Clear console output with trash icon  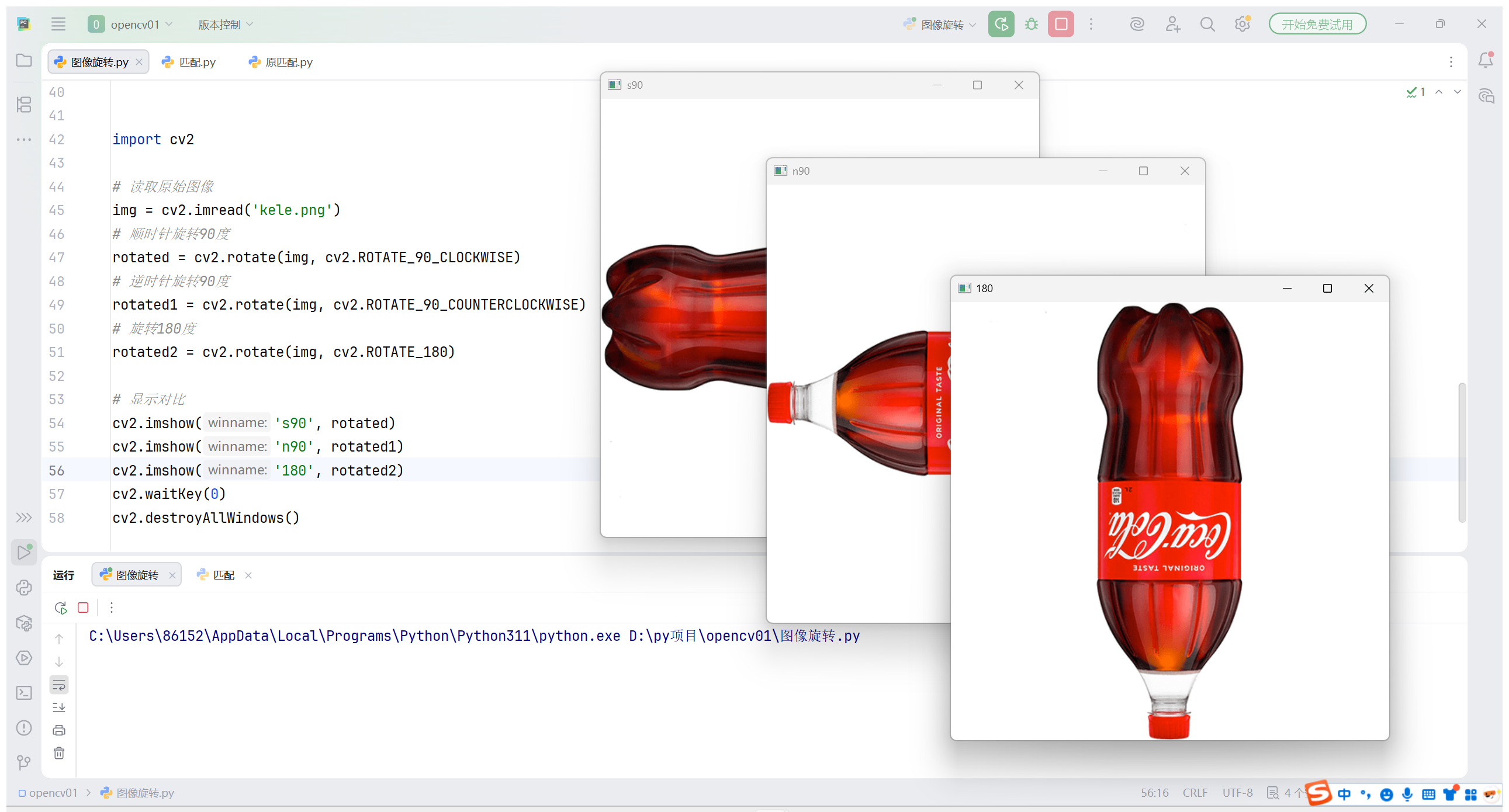[59, 754]
